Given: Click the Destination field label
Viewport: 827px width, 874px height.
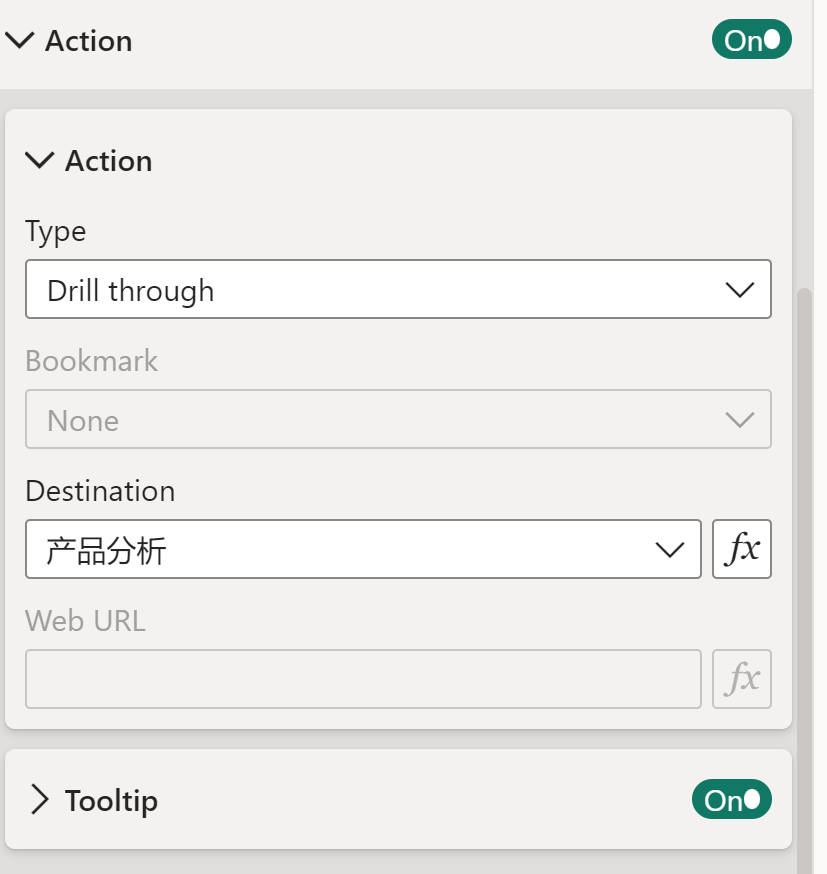Looking at the screenshot, I should tap(100, 491).
